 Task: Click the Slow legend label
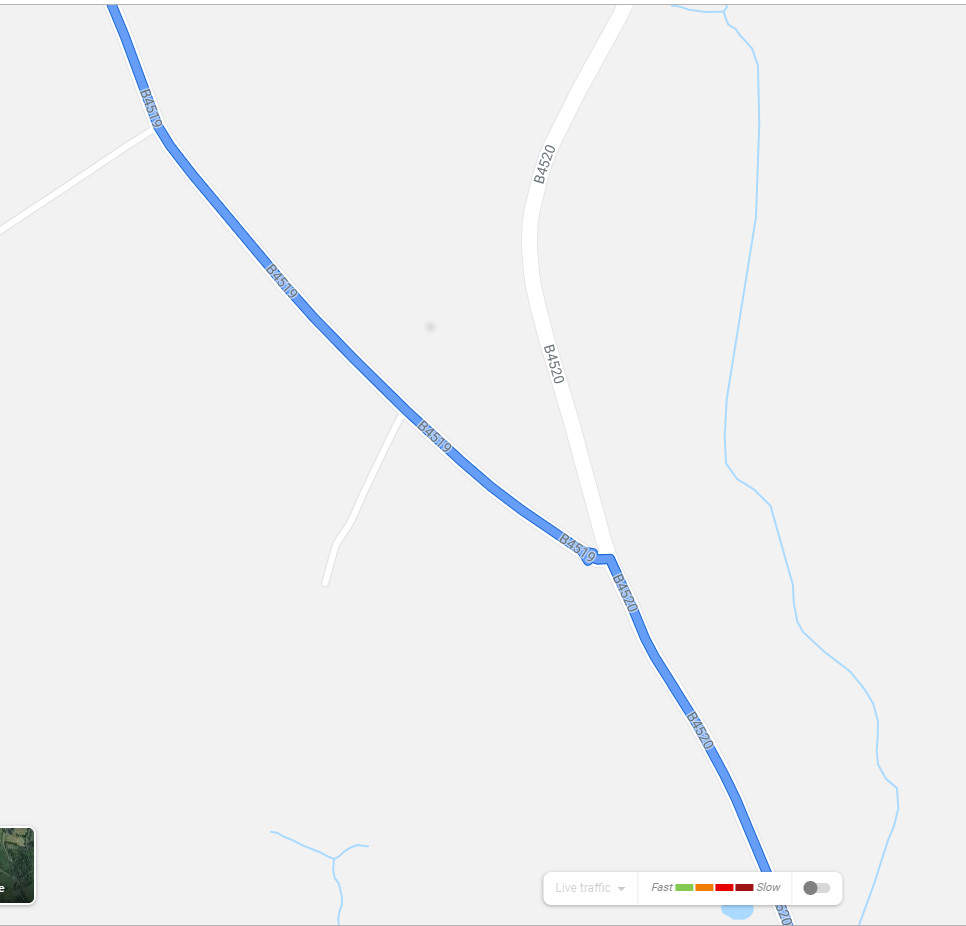(x=768, y=887)
